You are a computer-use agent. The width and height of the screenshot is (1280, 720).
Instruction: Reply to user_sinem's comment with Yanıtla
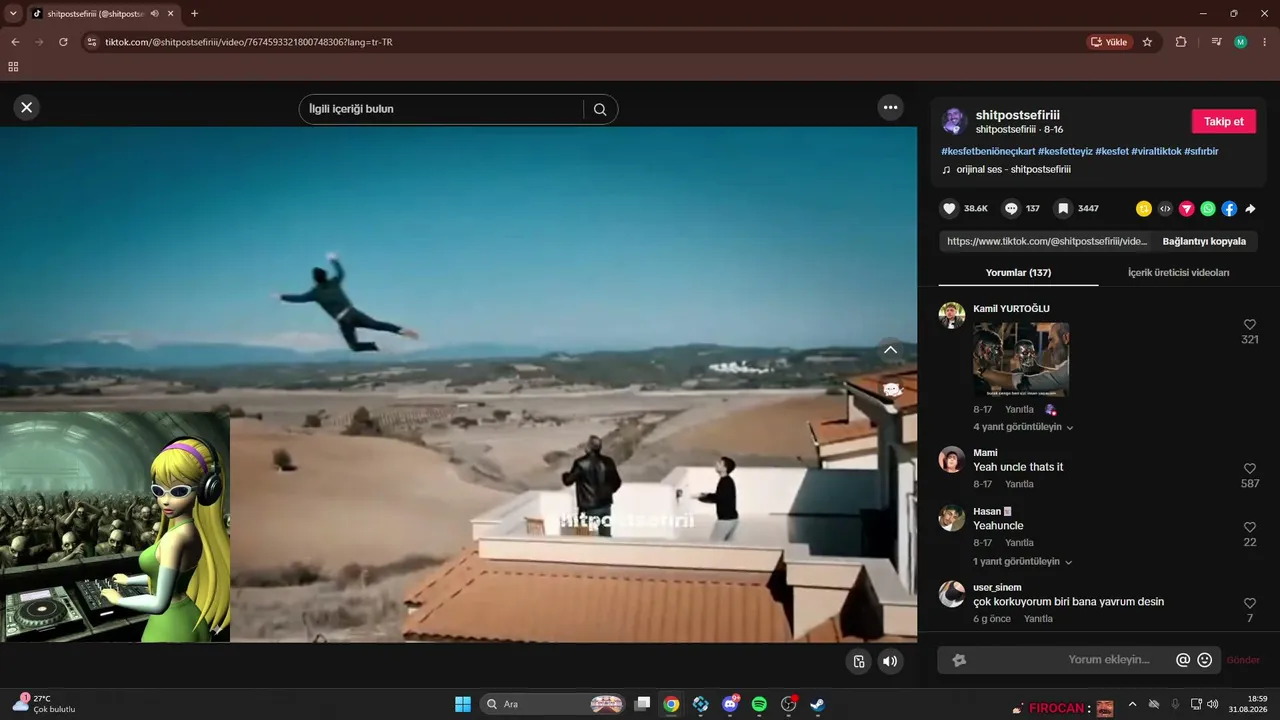[1038, 619]
